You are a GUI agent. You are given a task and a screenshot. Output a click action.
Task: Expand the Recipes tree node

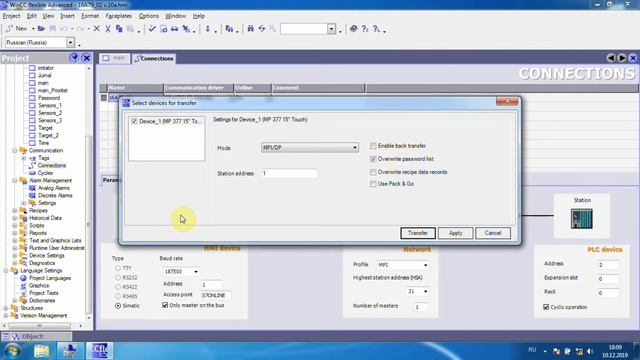(15, 211)
